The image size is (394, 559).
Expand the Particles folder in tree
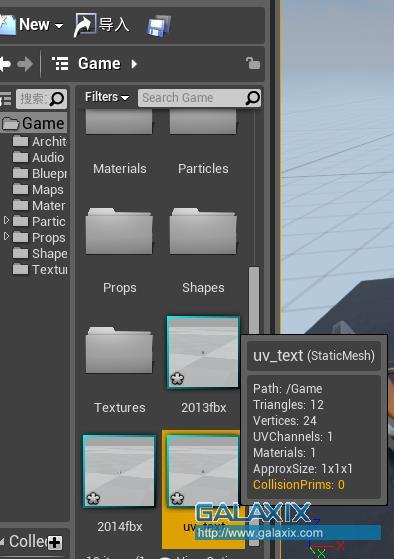pyautogui.click(x=6, y=221)
